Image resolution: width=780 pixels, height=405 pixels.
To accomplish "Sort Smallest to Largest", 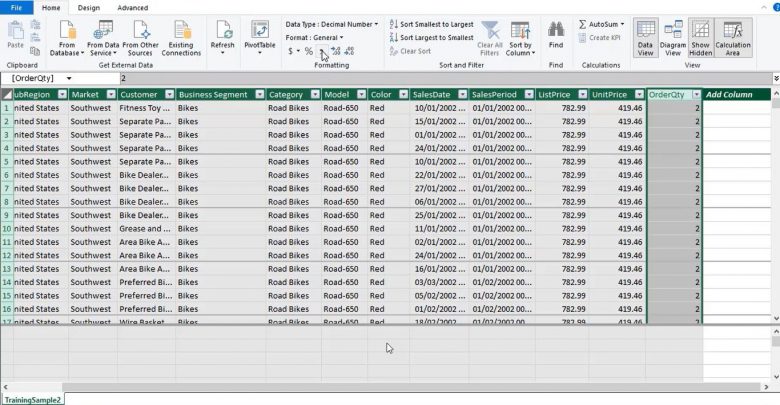I will (432, 24).
